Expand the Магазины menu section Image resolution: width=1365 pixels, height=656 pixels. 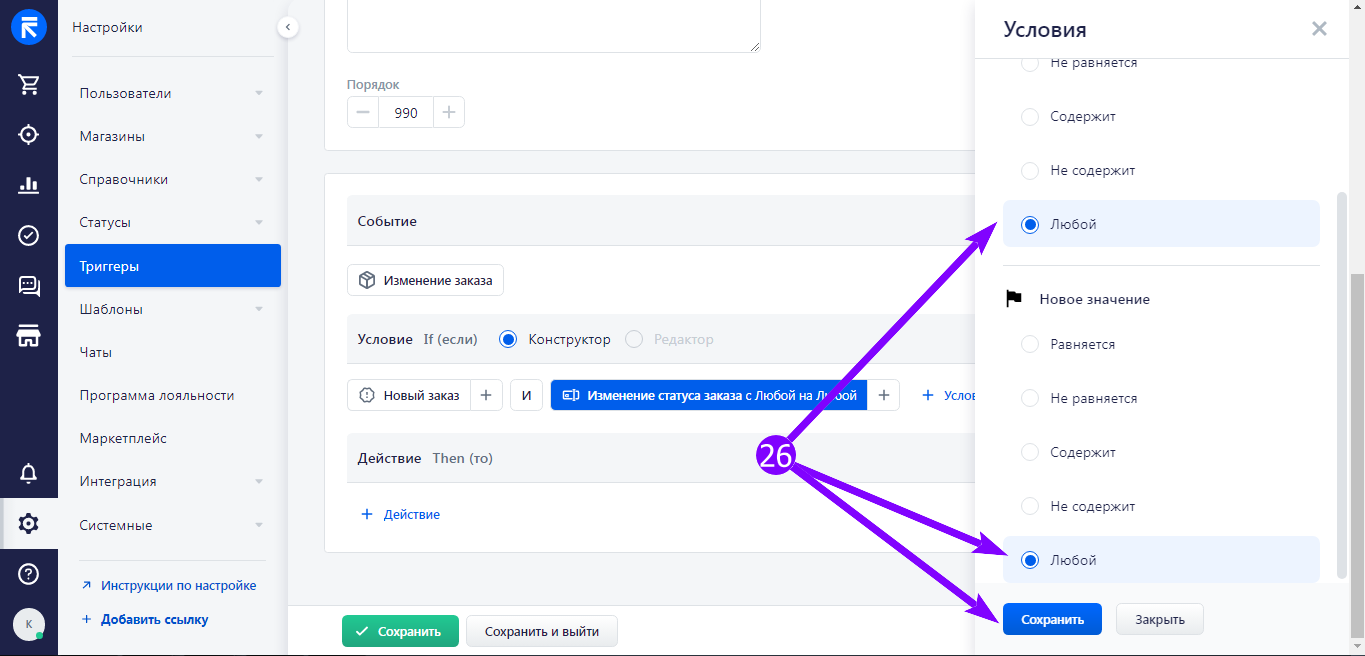(173, 136)
